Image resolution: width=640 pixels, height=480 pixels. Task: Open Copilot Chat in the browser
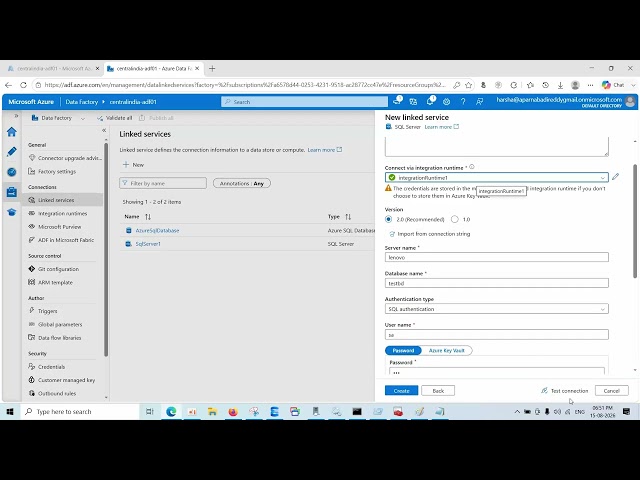click(x=613, y=85)
